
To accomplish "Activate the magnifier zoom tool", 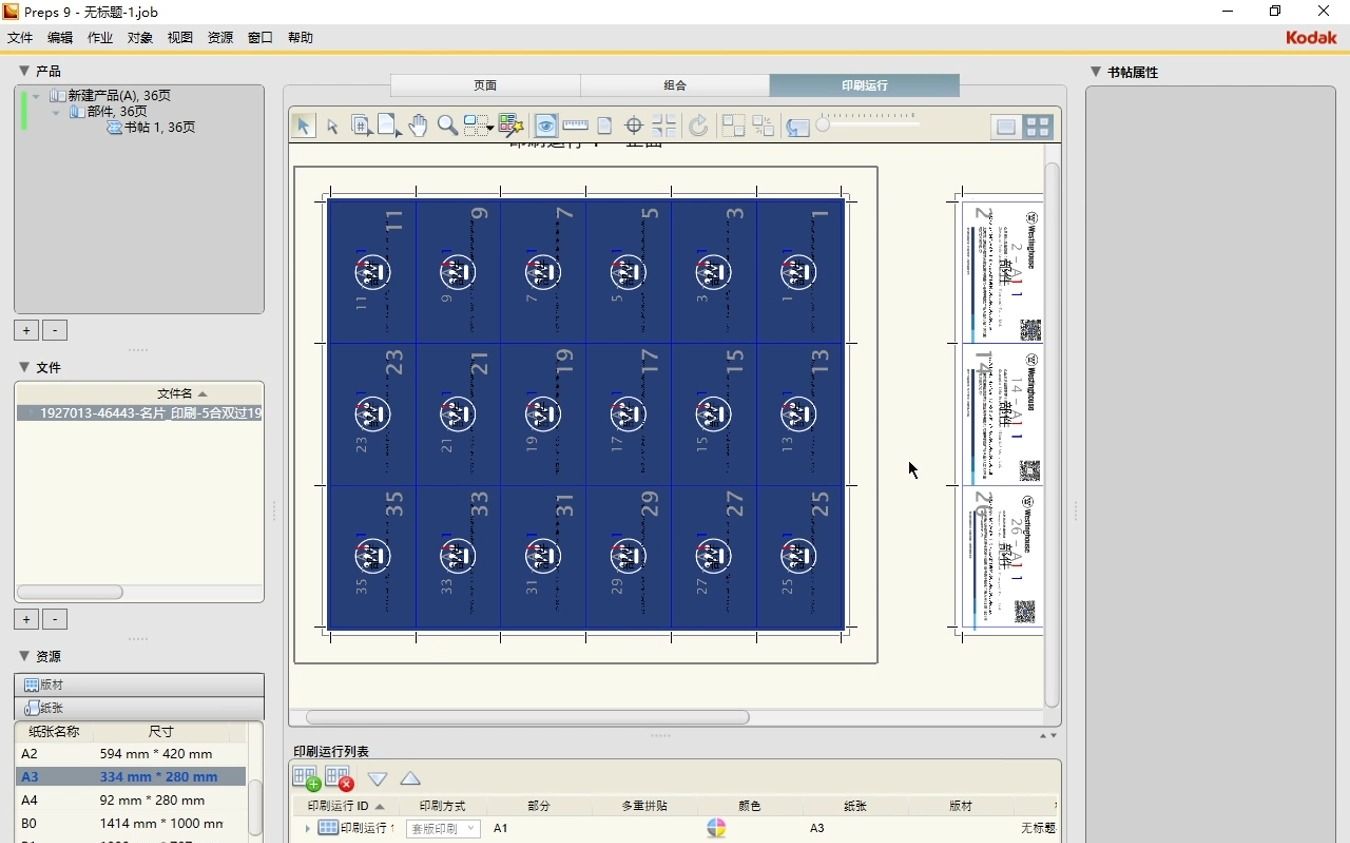I will tap(447, 125).
